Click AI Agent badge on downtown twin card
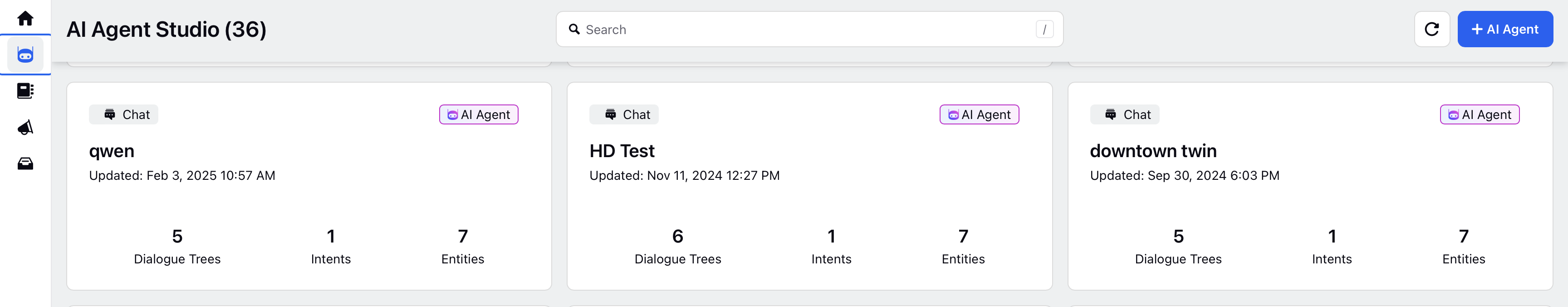Image resolution: width=1568 pixels, height=307 pixels. pyautogui.click(x=1479, y=114)
